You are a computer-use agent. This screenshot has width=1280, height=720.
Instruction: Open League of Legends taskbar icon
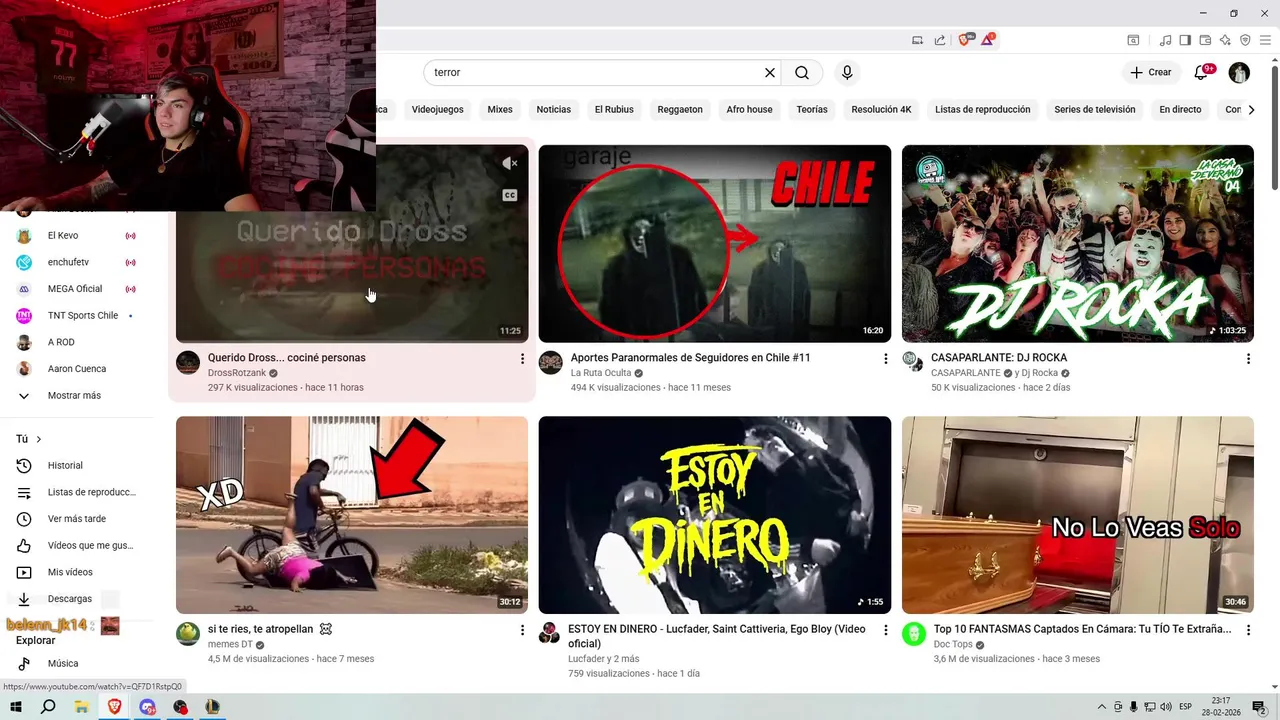[213, 707]
